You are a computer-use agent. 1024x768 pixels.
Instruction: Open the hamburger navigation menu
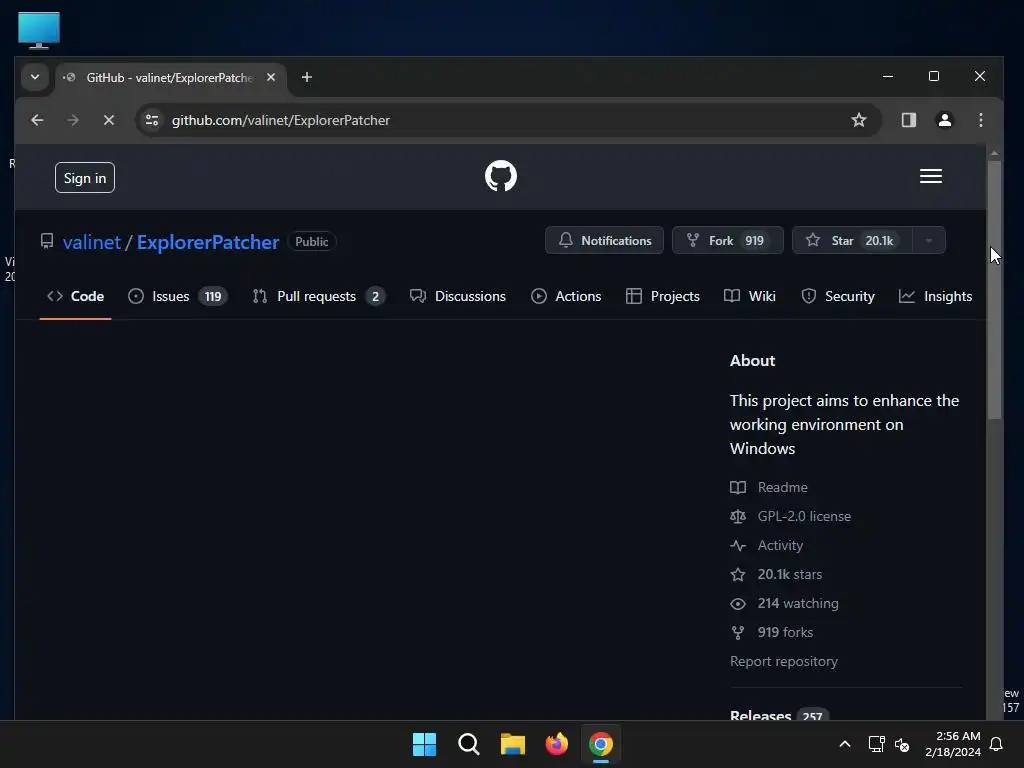(931, 176)
